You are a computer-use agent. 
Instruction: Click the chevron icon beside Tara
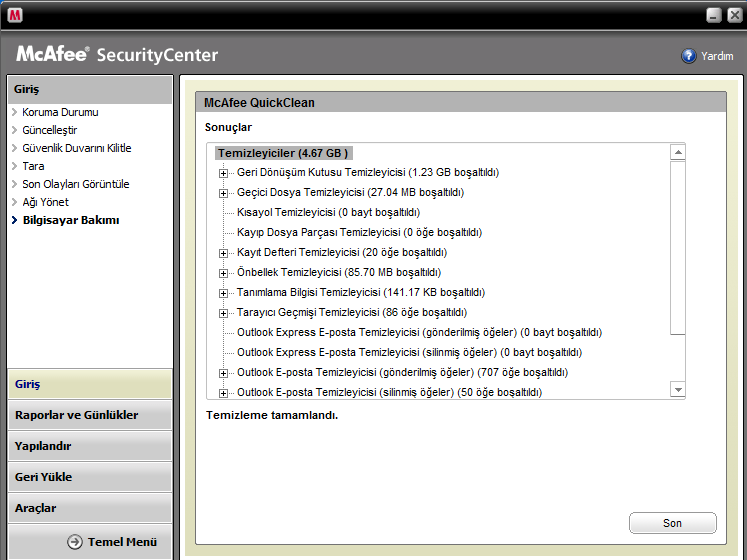(x=14, y=166)
